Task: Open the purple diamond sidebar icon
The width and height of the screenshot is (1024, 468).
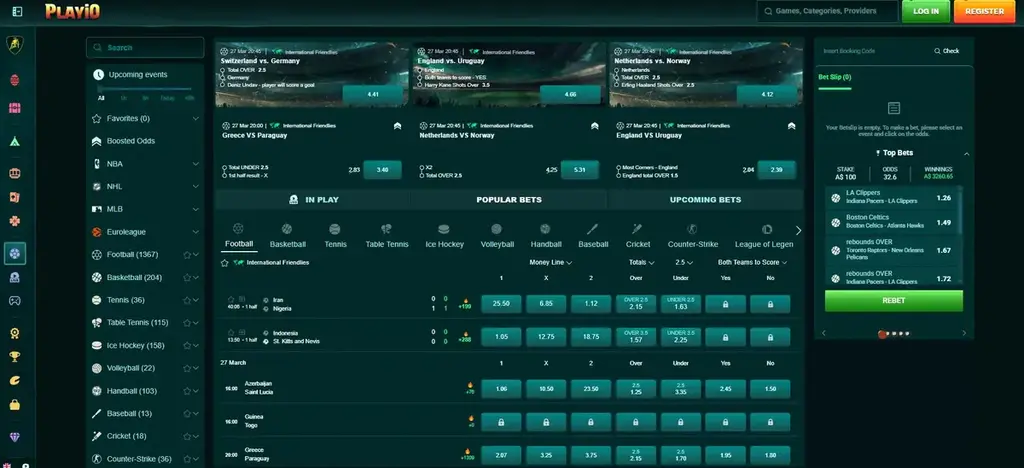Action: [x=14, y=437]
